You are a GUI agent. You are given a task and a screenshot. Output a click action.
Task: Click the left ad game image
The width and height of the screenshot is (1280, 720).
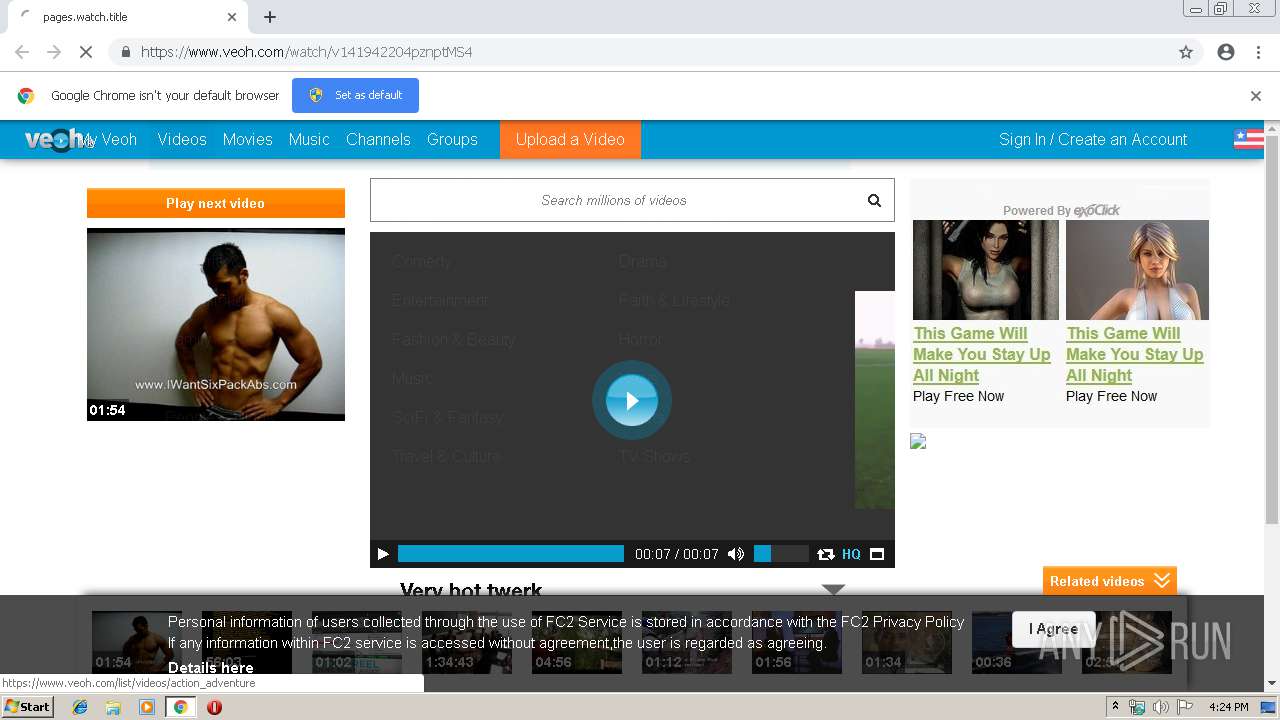986,270
